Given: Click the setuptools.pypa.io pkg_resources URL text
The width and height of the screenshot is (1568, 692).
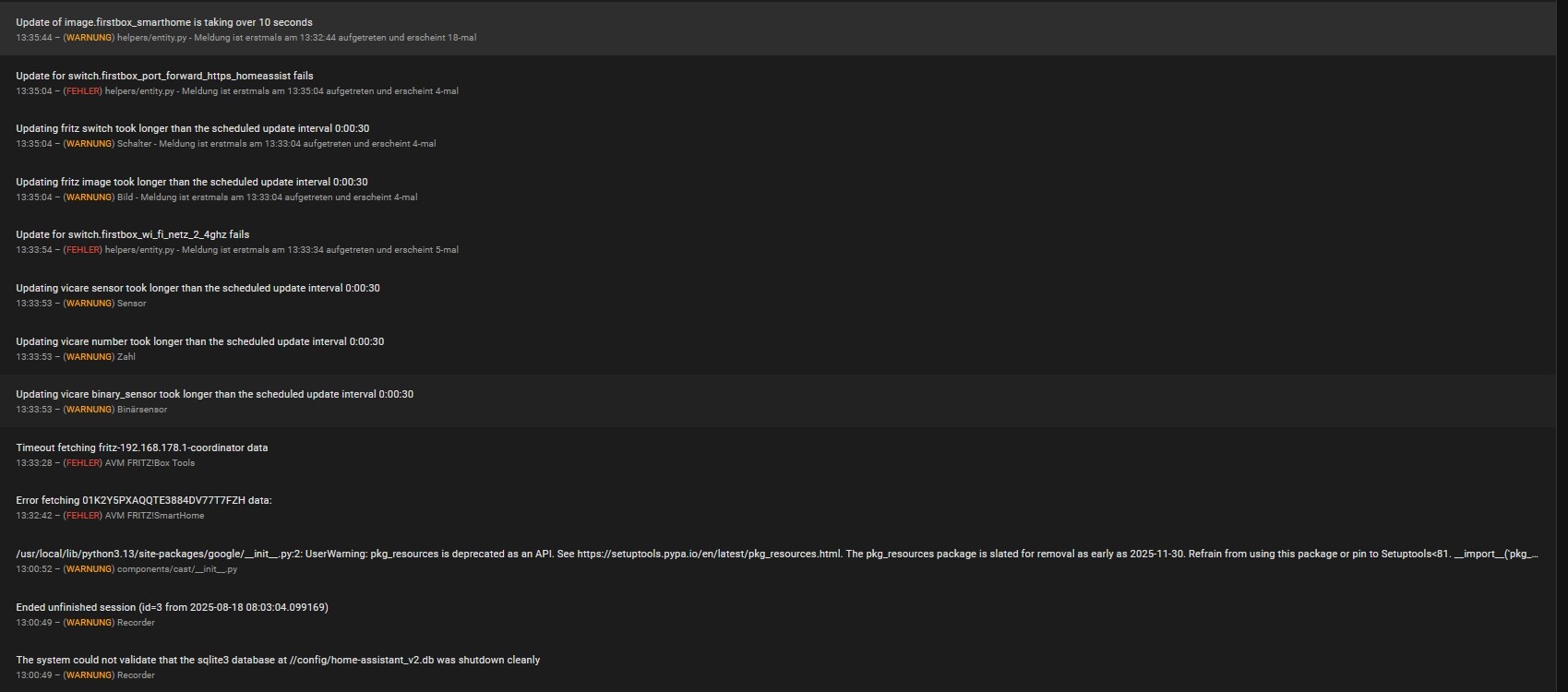Looking at the screenshot, I should [709, 555].
